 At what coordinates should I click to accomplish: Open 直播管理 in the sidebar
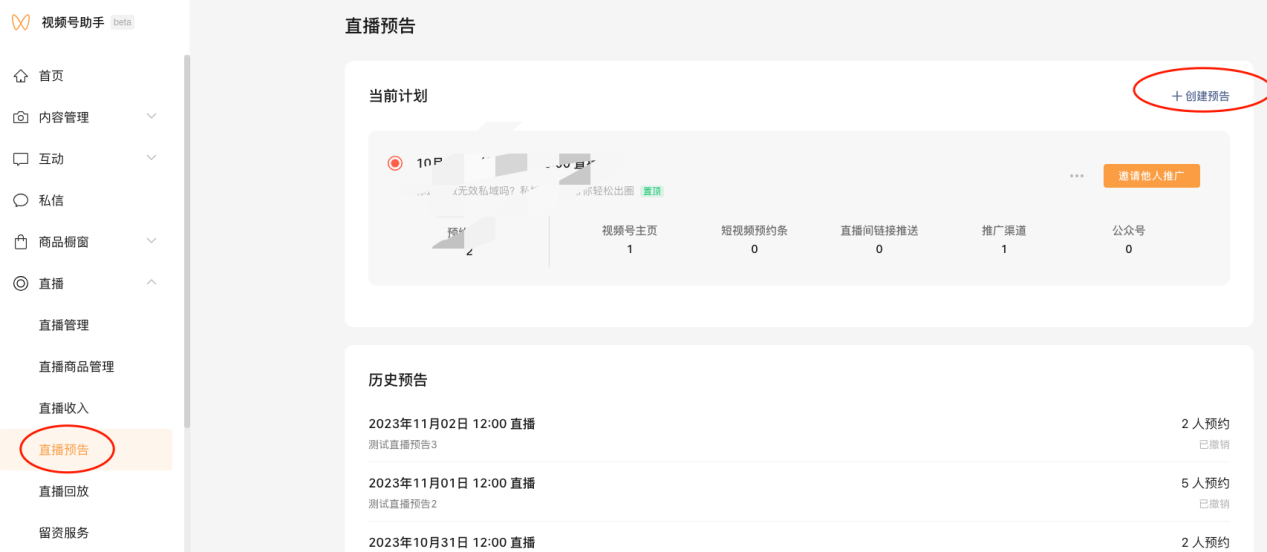point(64,325)
